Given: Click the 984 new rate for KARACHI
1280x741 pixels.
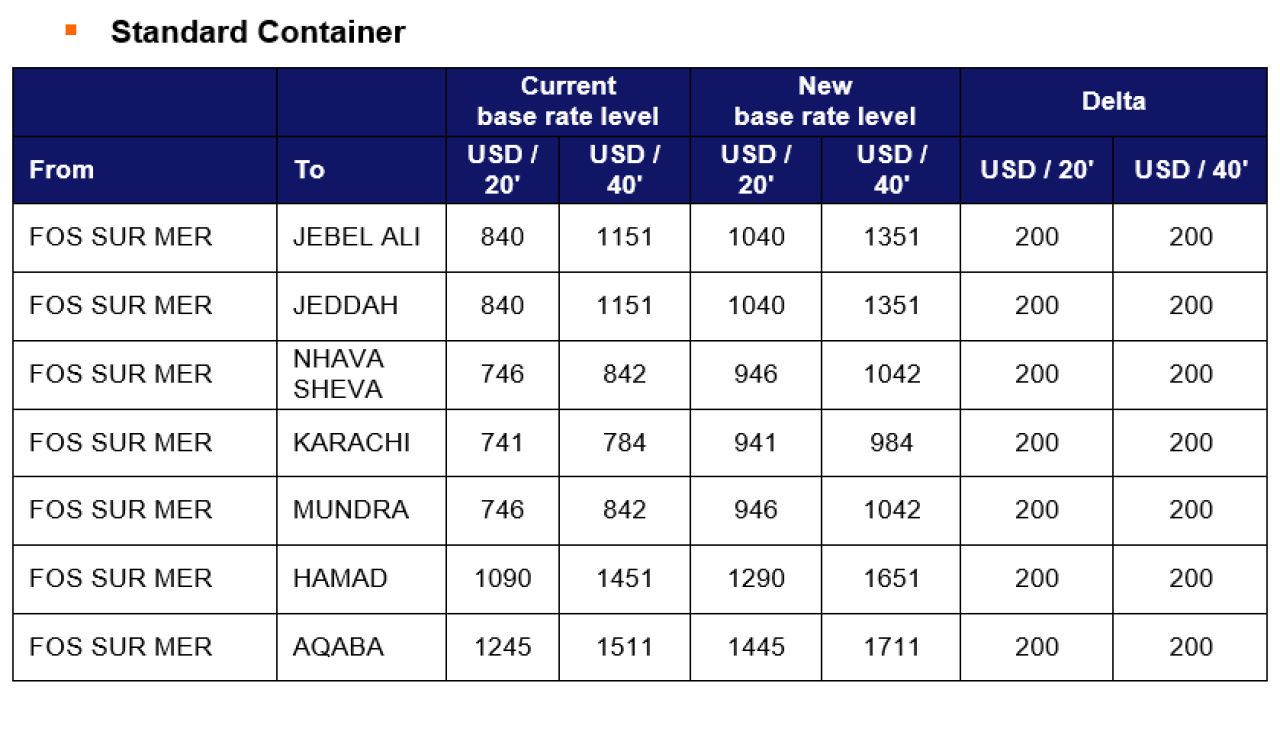Looking at the screenshot, I should [x=891, y=442].
